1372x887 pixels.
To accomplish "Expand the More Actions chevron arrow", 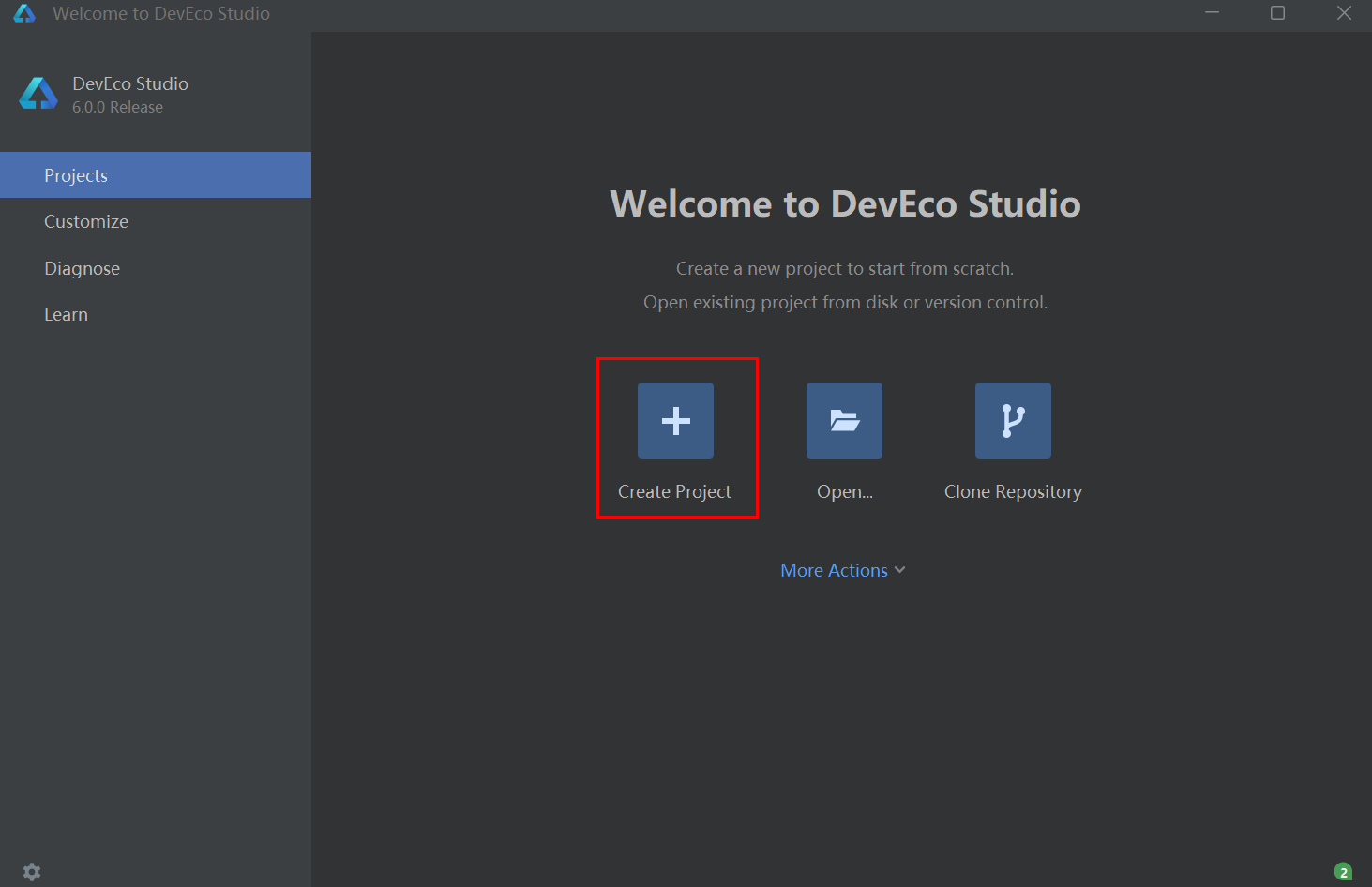I will coord(900,570).
